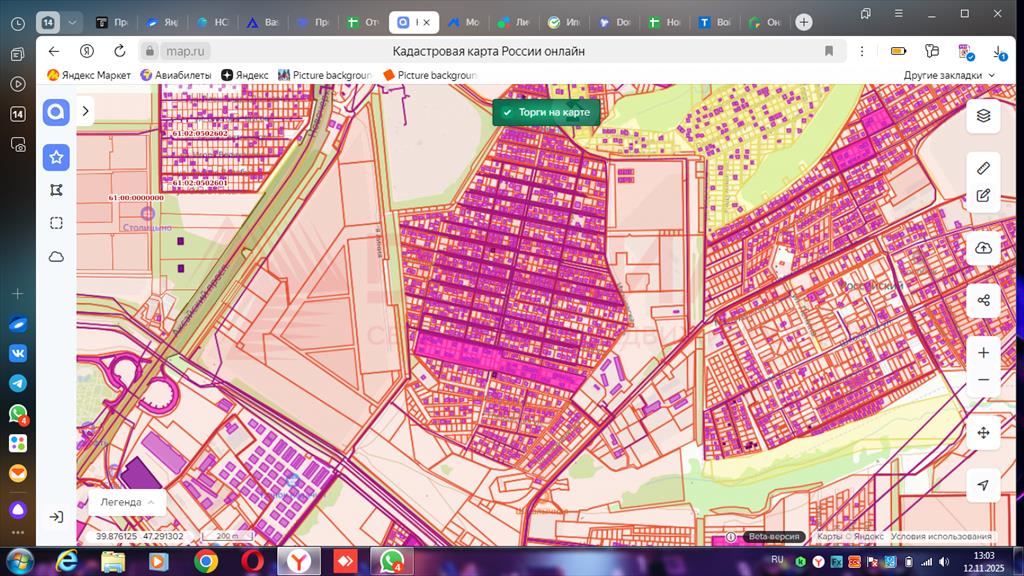The image size is (1024, 576).
Task: Choose the dashed rectangle selection tool
Action: pyautogui.click(x=57, y=223)
